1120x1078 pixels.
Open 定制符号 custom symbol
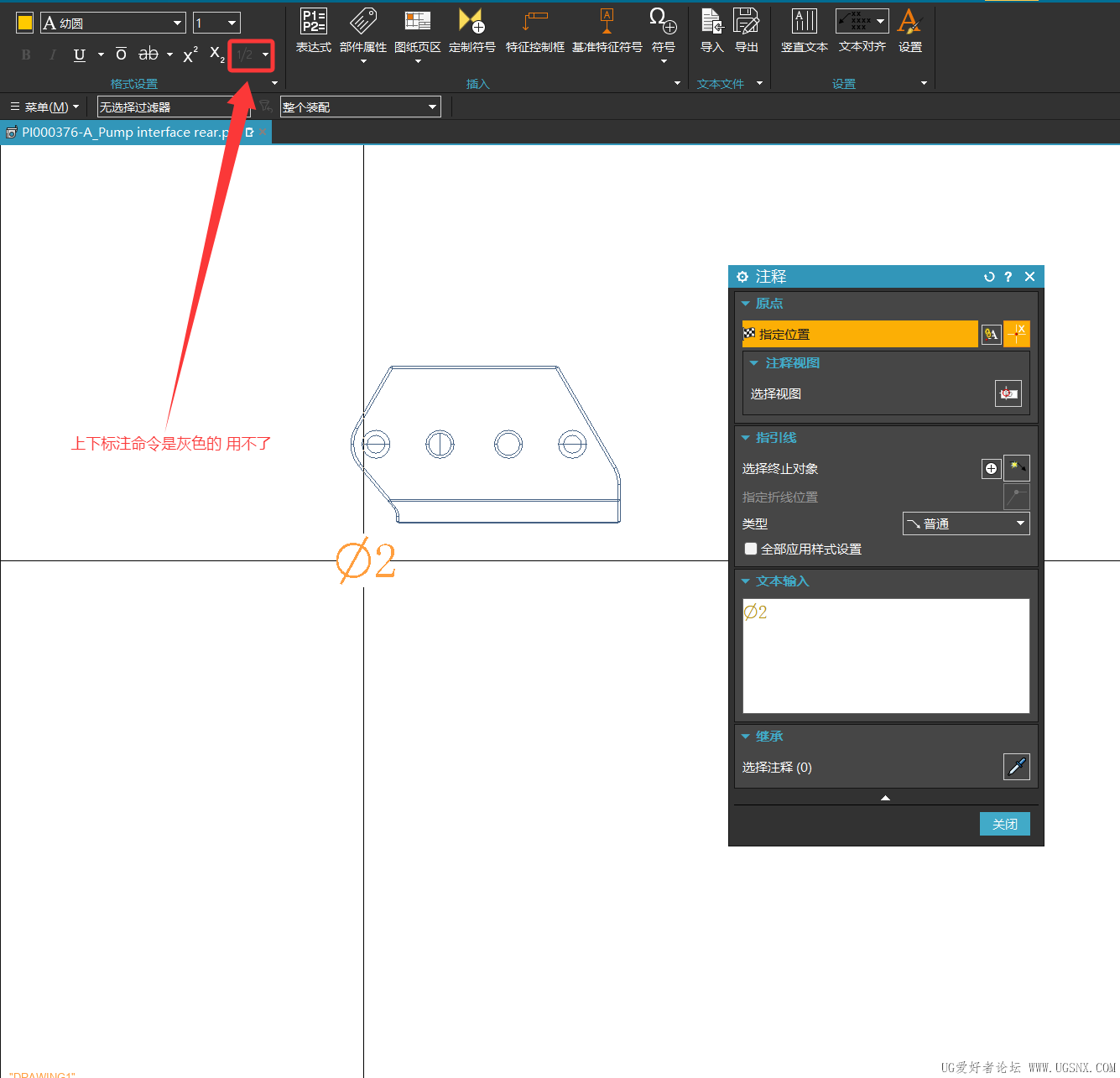tap(471, 31)
